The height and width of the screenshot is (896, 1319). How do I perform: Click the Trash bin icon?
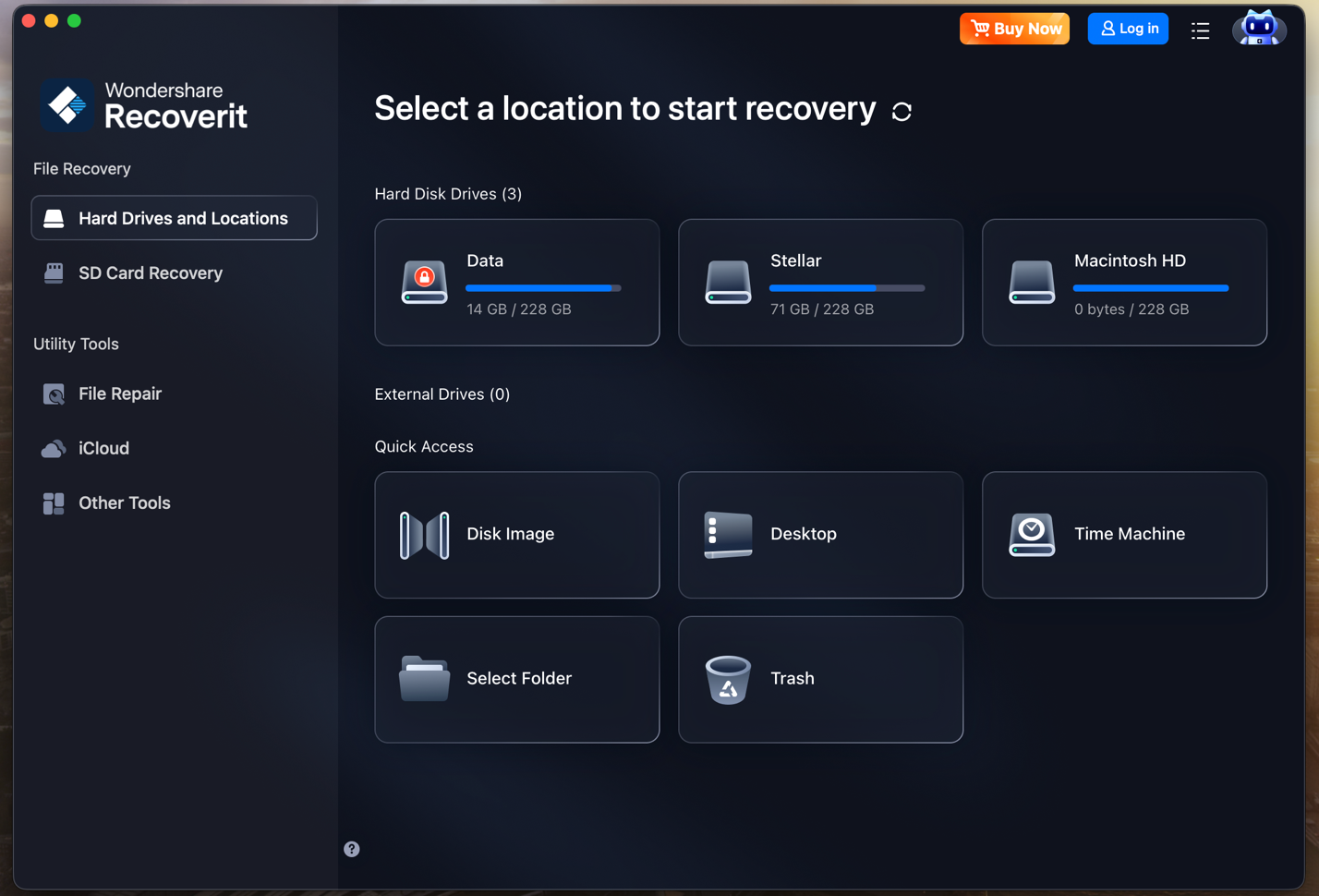[x=728, y=680]
